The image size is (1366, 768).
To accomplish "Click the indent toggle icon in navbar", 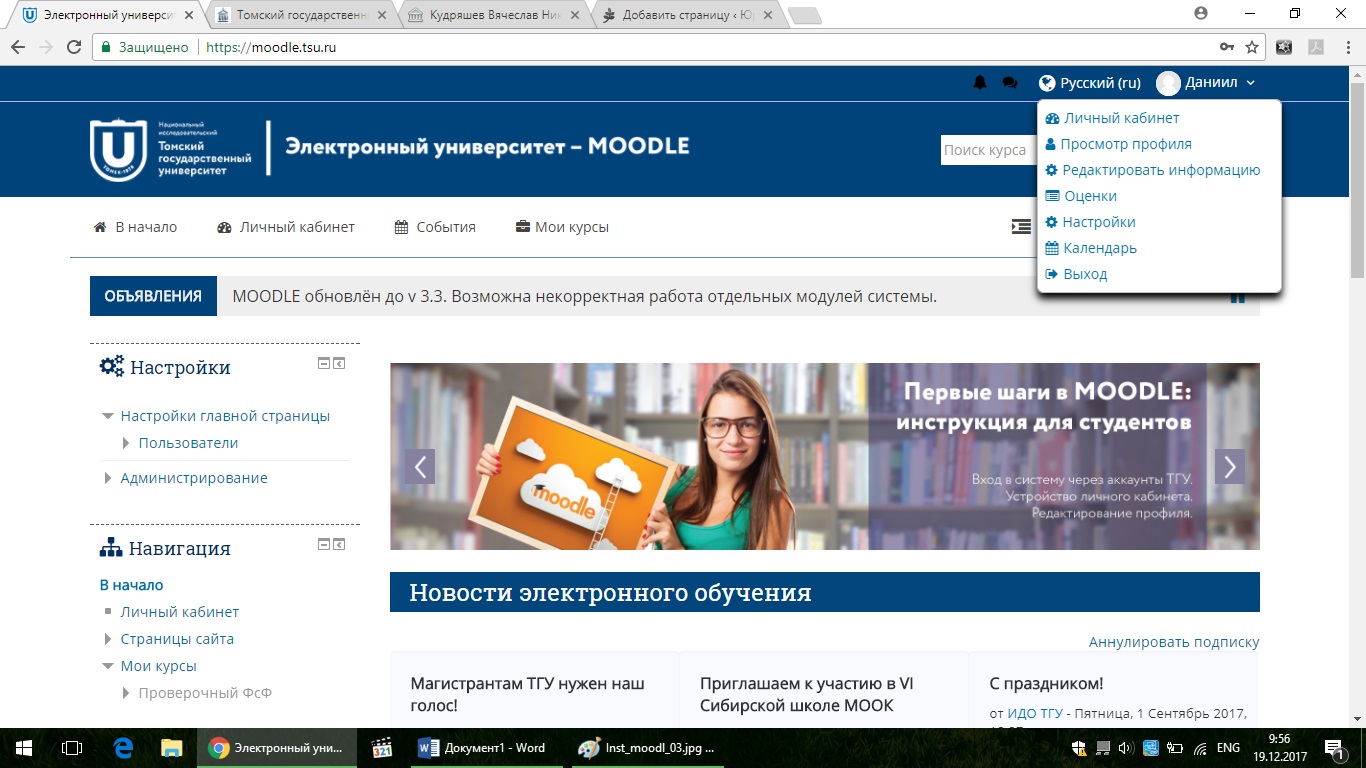I will pos(1020,227).
